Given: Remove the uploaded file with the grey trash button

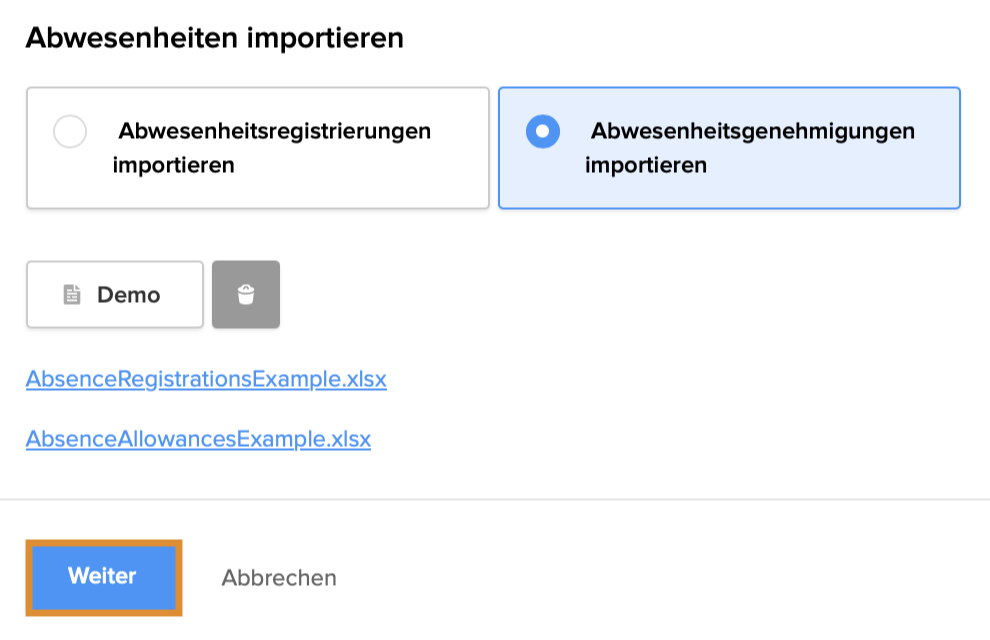Looking at the screenshot, I should [x=246, y=295].
